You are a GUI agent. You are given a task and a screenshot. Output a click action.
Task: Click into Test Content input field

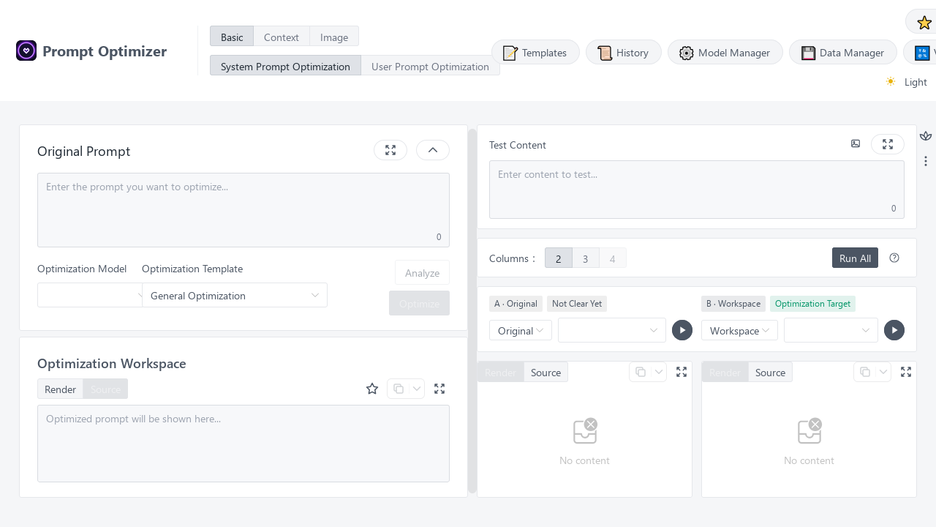(x=696, y=189)
